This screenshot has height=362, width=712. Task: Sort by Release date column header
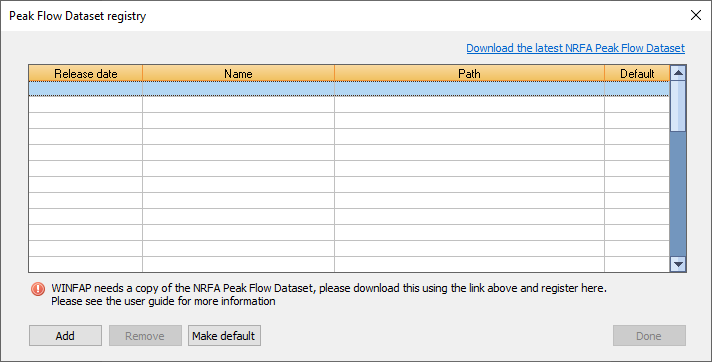point(86,73)
